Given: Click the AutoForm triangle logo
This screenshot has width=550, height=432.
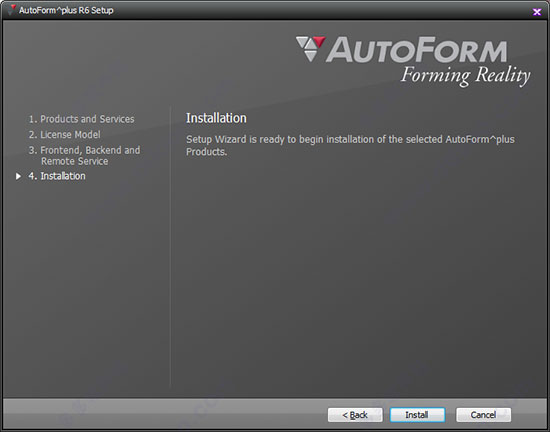Looking at the screenshot, I should [310, 48].
